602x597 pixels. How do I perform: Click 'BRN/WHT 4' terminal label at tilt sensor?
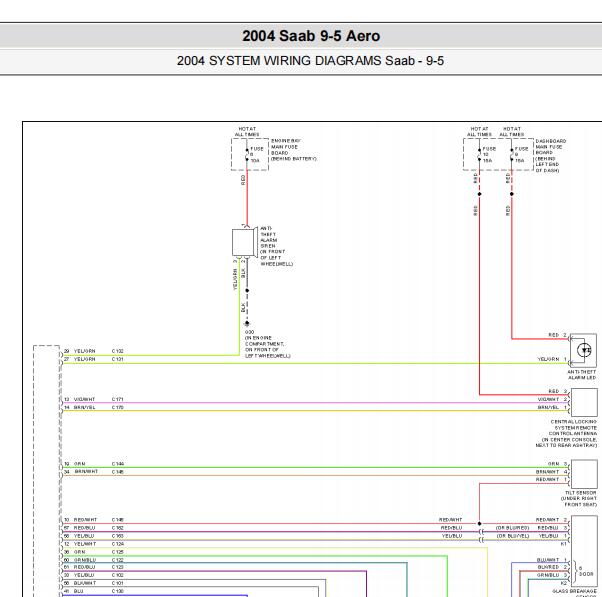tap(552, 471)
